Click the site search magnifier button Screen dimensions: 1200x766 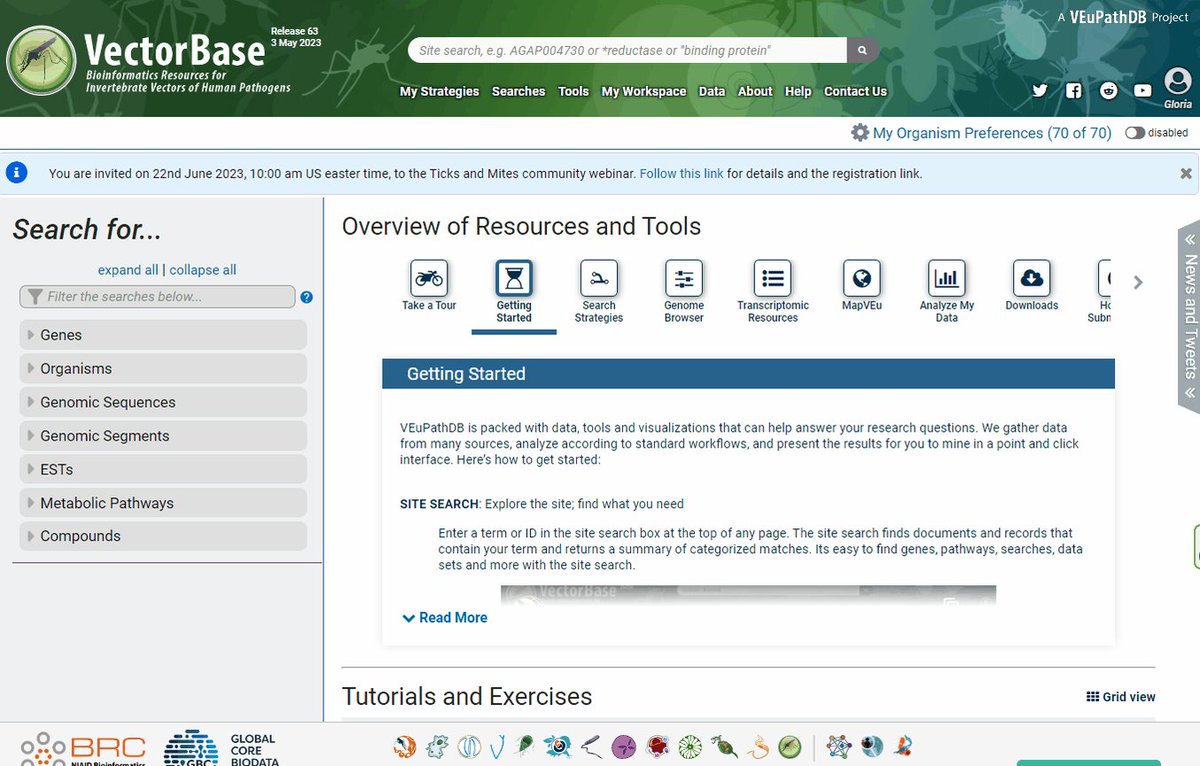click(863, 50)
